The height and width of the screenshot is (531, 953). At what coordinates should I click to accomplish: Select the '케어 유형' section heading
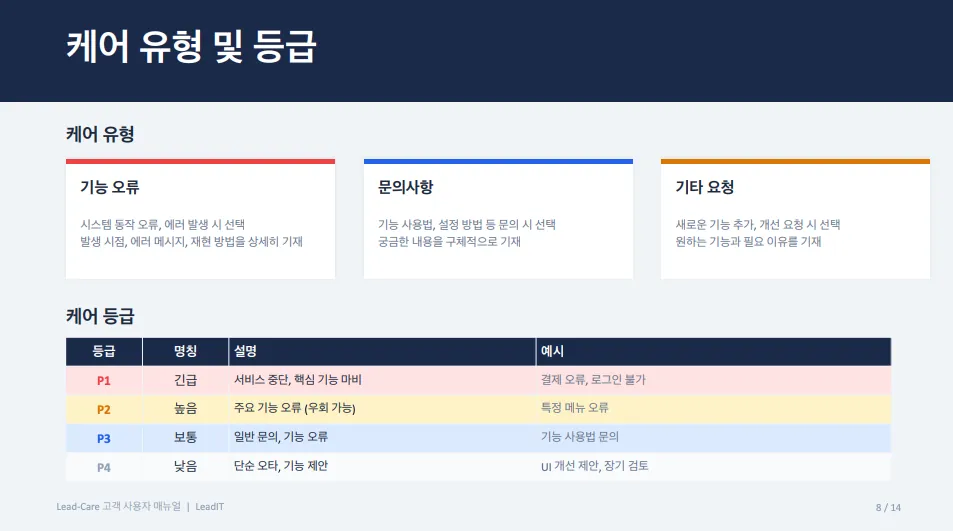(100, 134)
